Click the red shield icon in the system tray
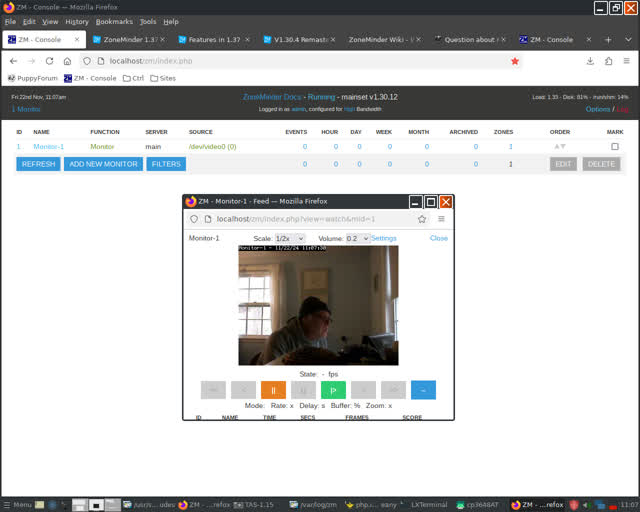Image resolution: width=640 pixels, height=512 pixels. 574,505
